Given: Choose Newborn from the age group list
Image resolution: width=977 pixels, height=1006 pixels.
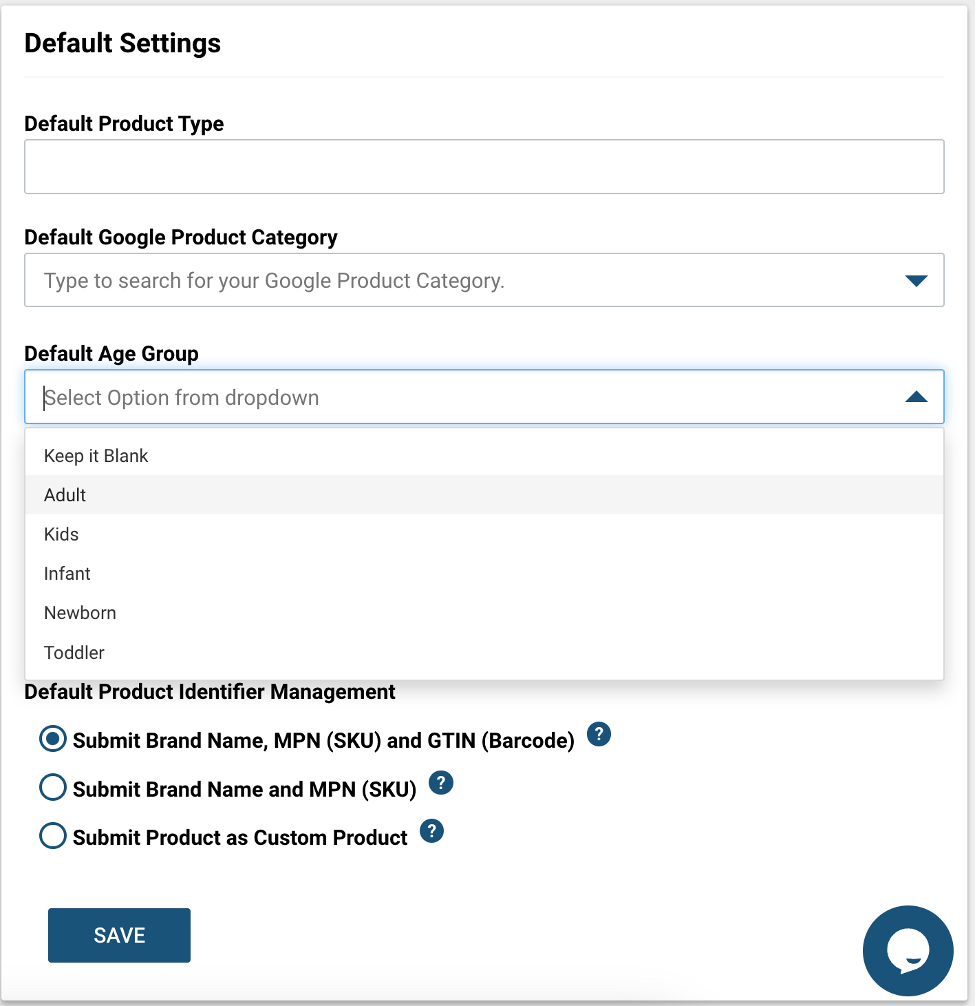Looking at the screenshot, I should (484, 613).
